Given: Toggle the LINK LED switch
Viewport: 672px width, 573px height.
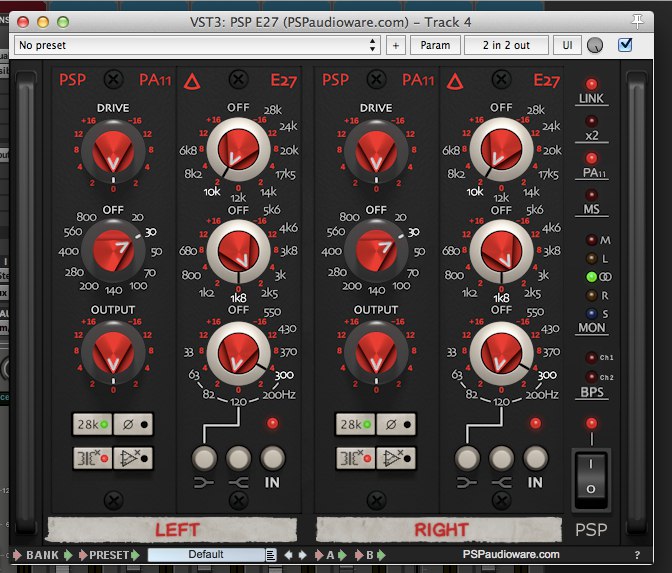Looking at the screenshot, I should [592, 86].
